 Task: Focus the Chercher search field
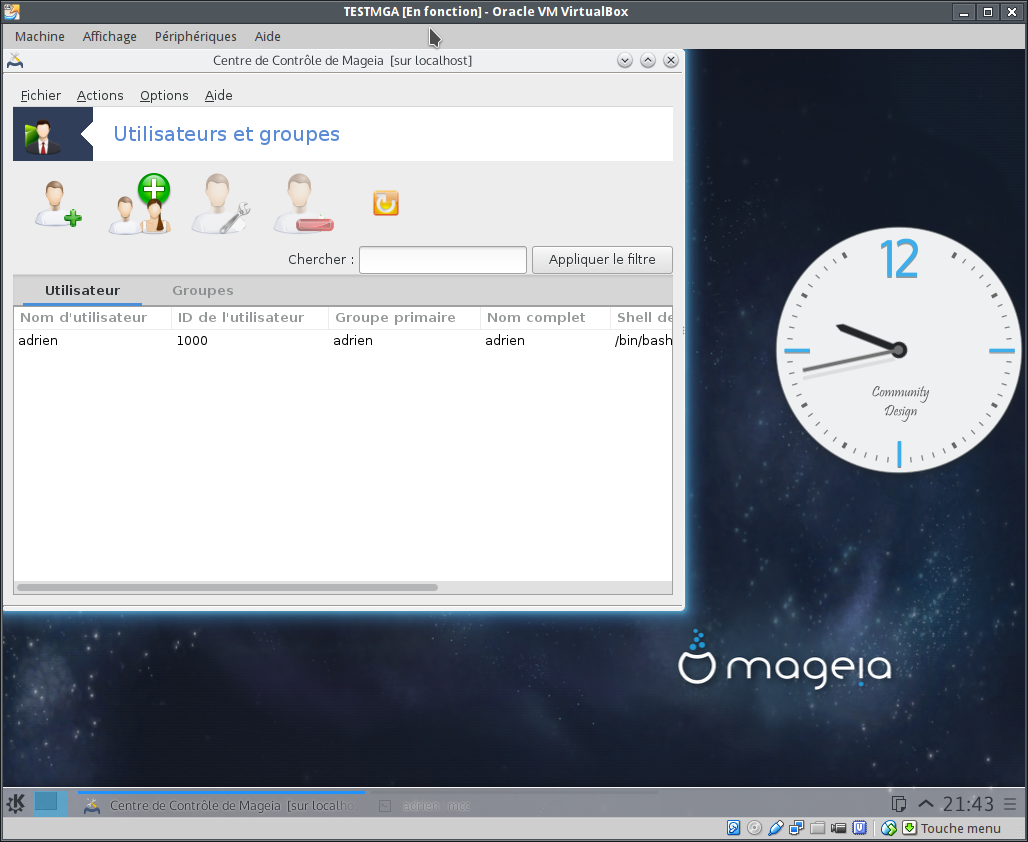[x=443, y=260]
